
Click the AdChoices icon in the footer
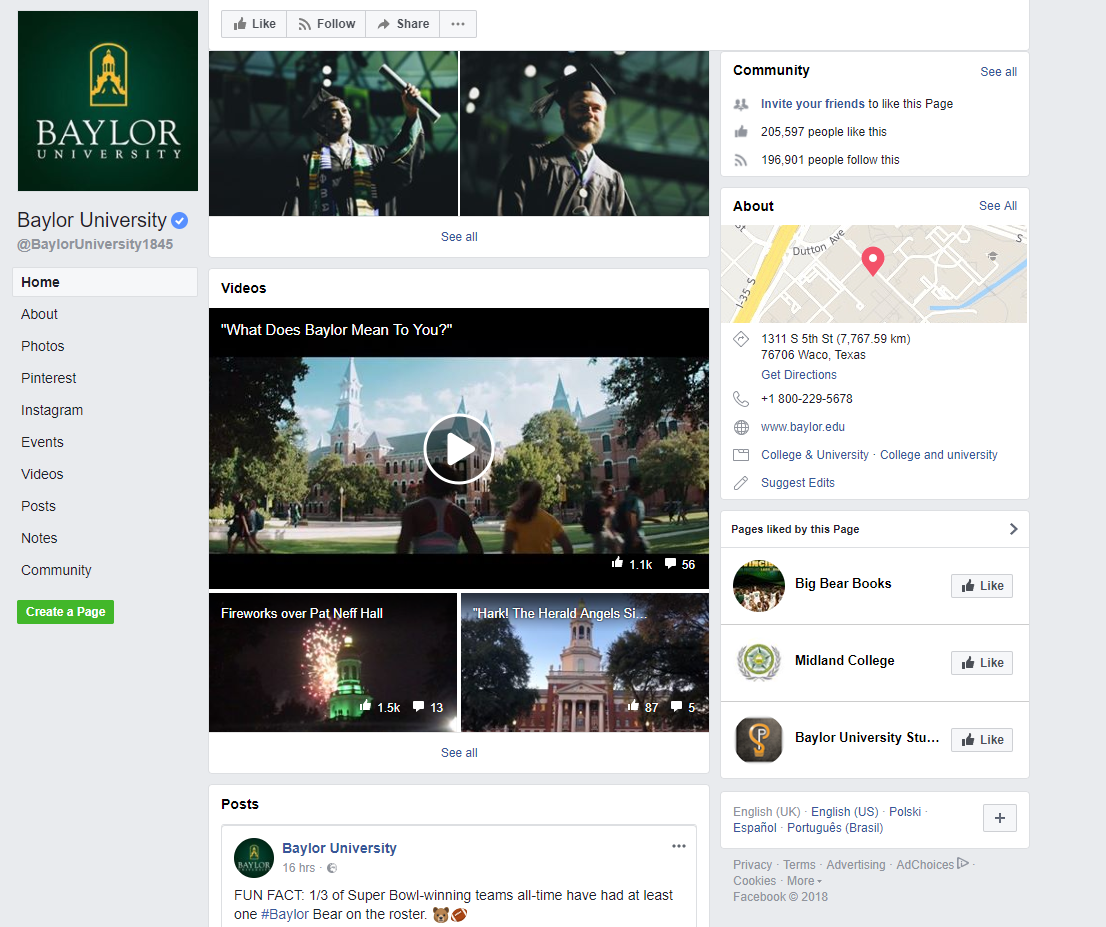pos(963,864)
